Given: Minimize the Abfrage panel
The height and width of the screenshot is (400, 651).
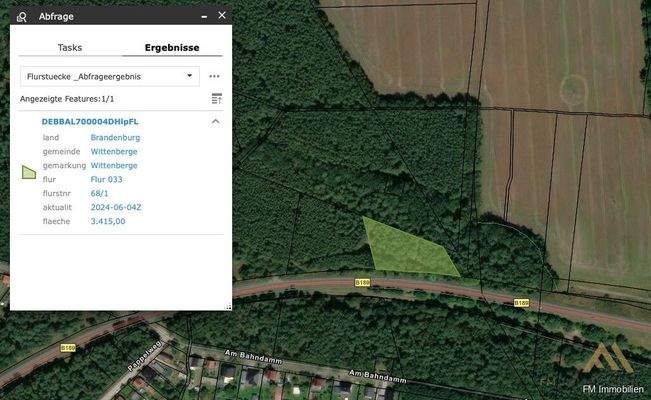Looking at the screenshot, I should 204,16.
